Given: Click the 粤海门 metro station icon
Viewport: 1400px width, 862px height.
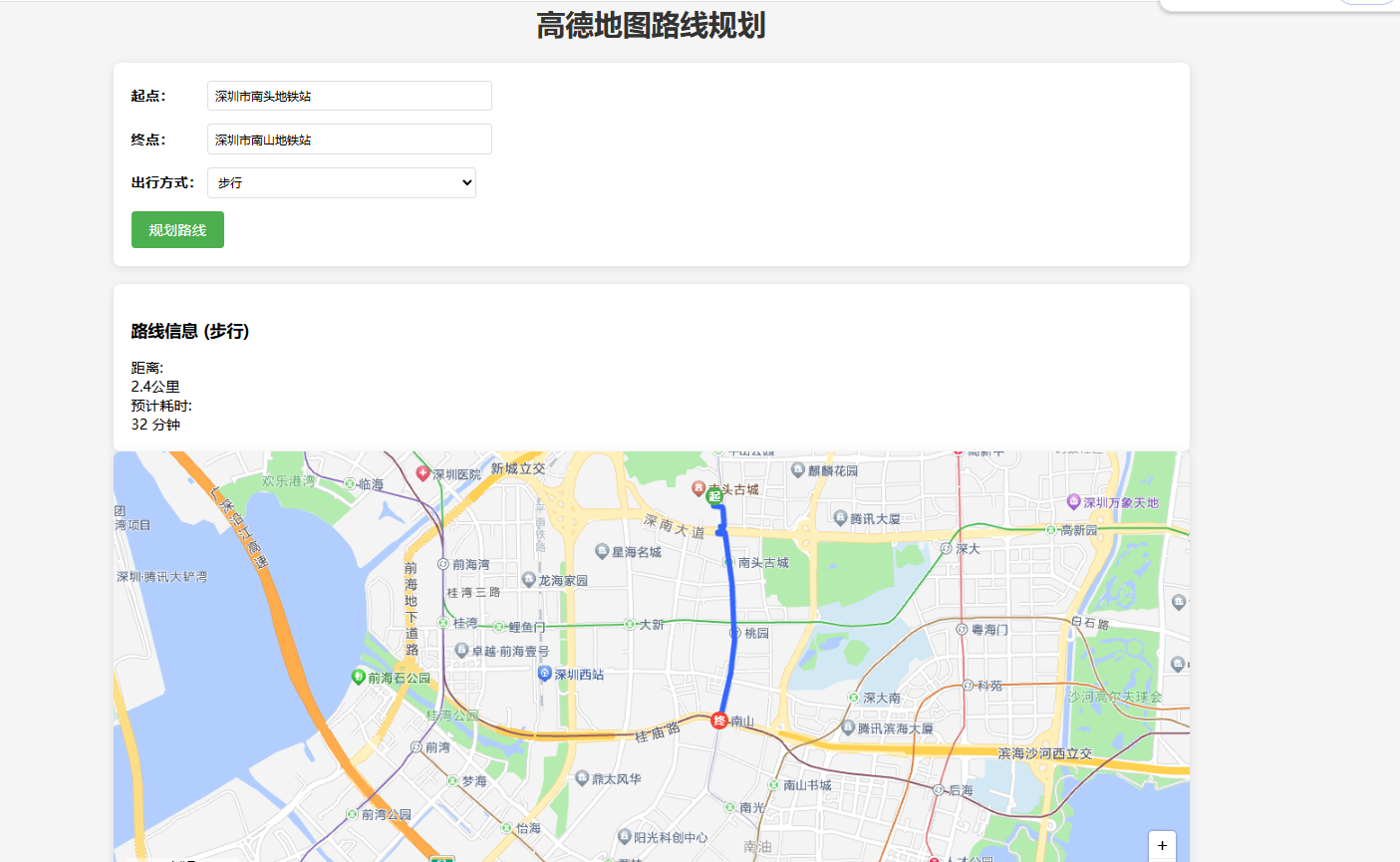Looking at the screenshot, I should (962, 629).
